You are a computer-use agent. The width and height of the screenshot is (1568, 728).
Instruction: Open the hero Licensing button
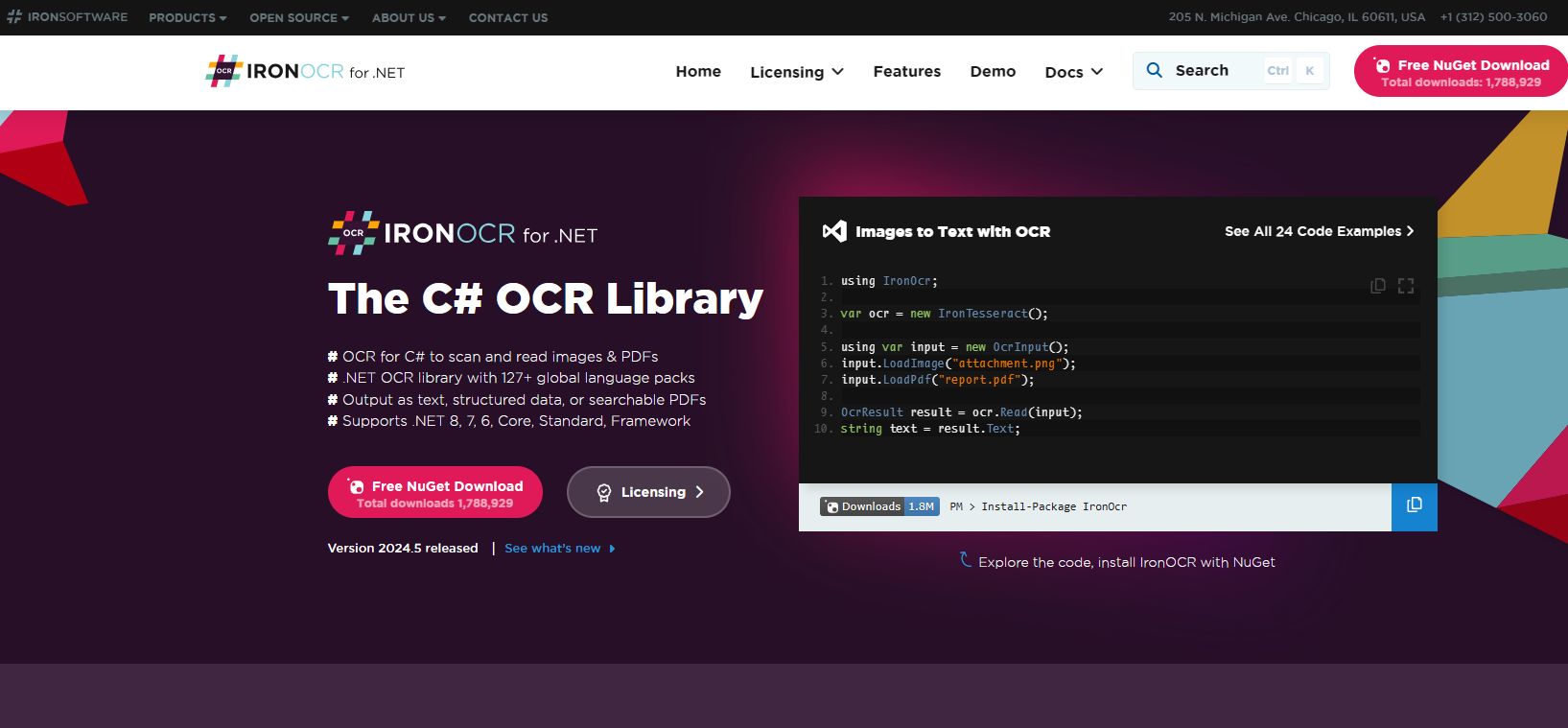pos(648,492)
